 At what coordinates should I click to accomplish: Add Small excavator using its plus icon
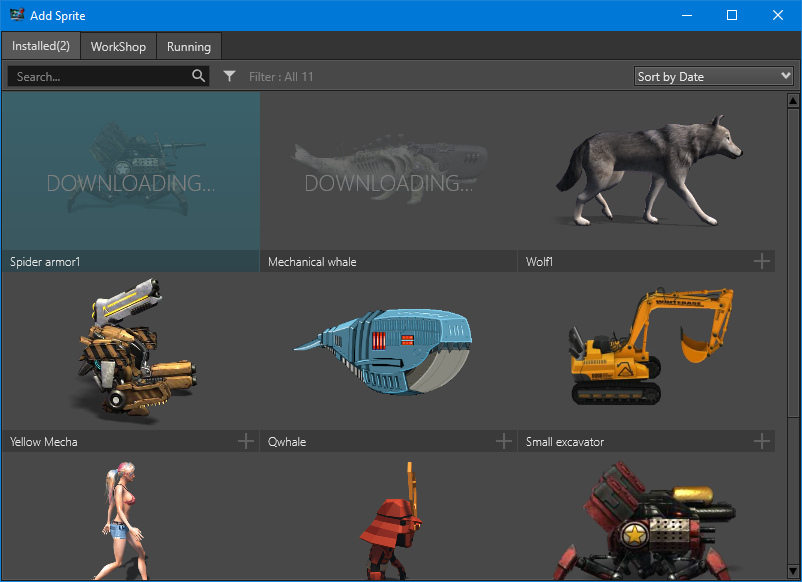tap(762, 441)
